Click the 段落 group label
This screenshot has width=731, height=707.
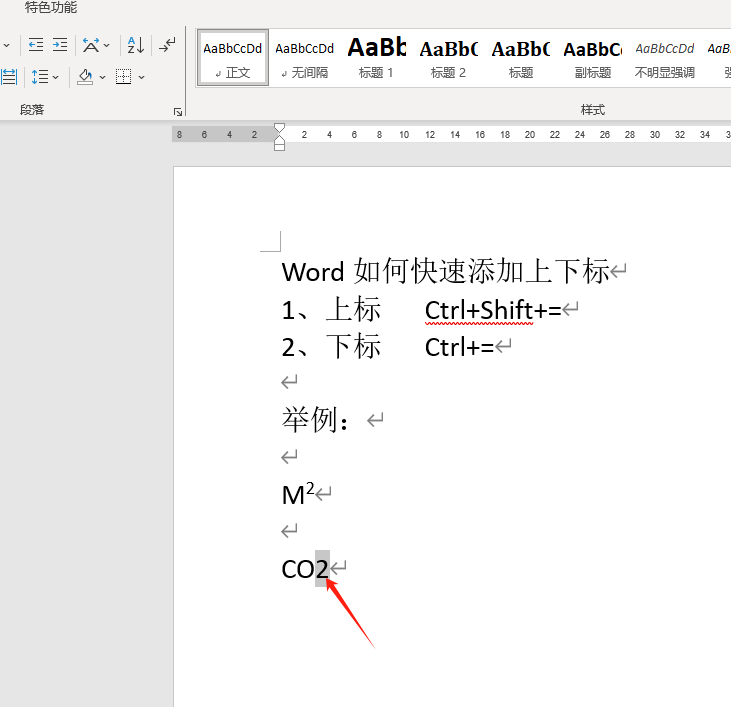coord(32,110)
